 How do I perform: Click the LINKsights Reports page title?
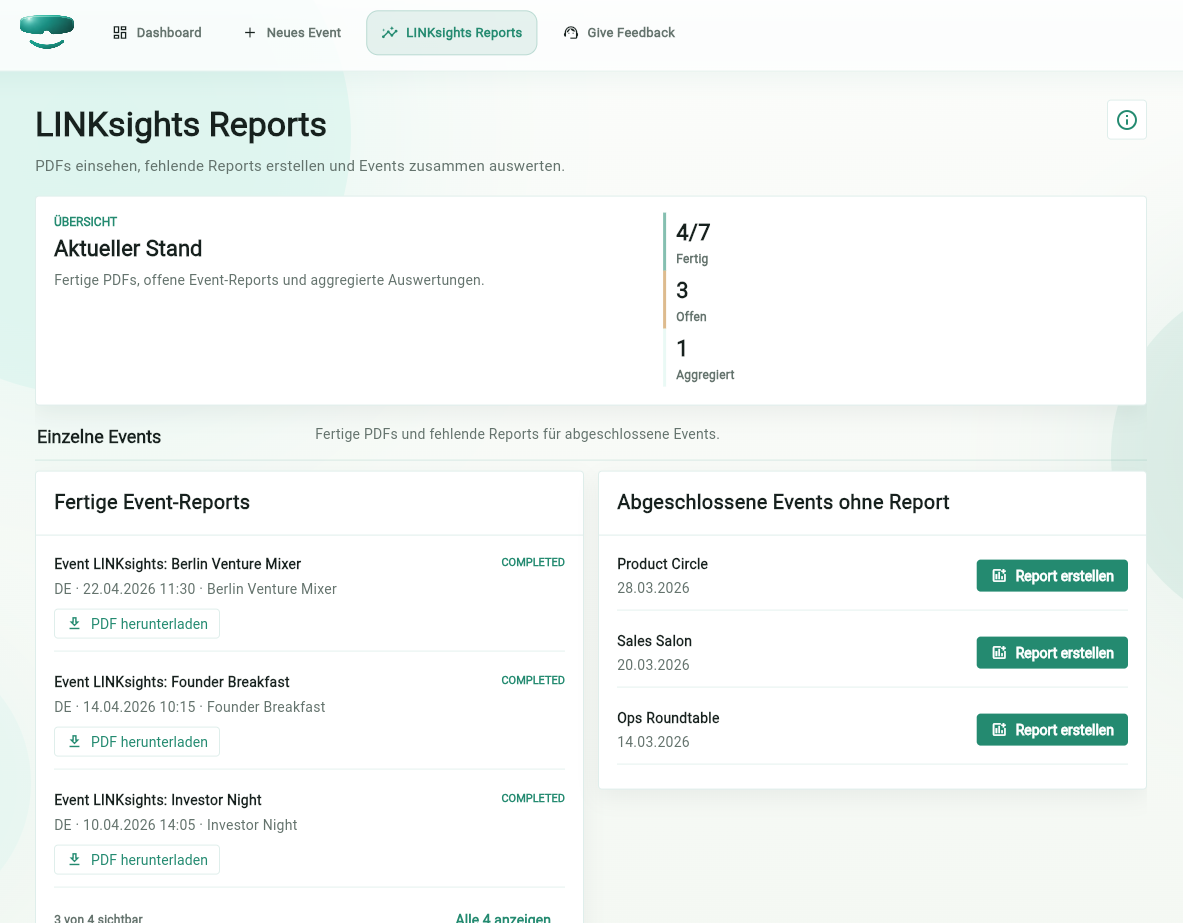point(181,125)
